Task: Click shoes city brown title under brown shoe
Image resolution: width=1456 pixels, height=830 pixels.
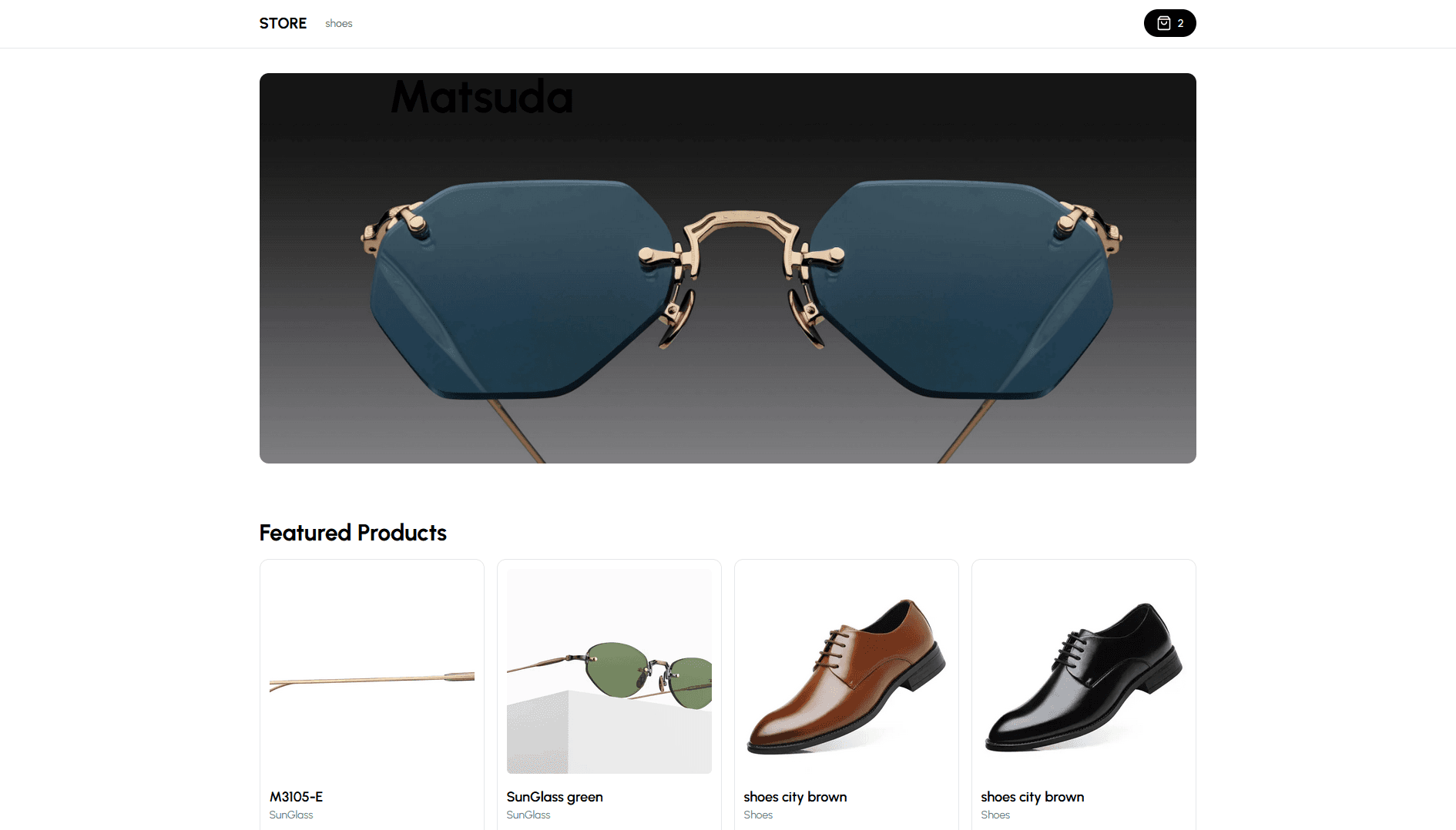Action: pyautogui.click(x=795, y=797)
